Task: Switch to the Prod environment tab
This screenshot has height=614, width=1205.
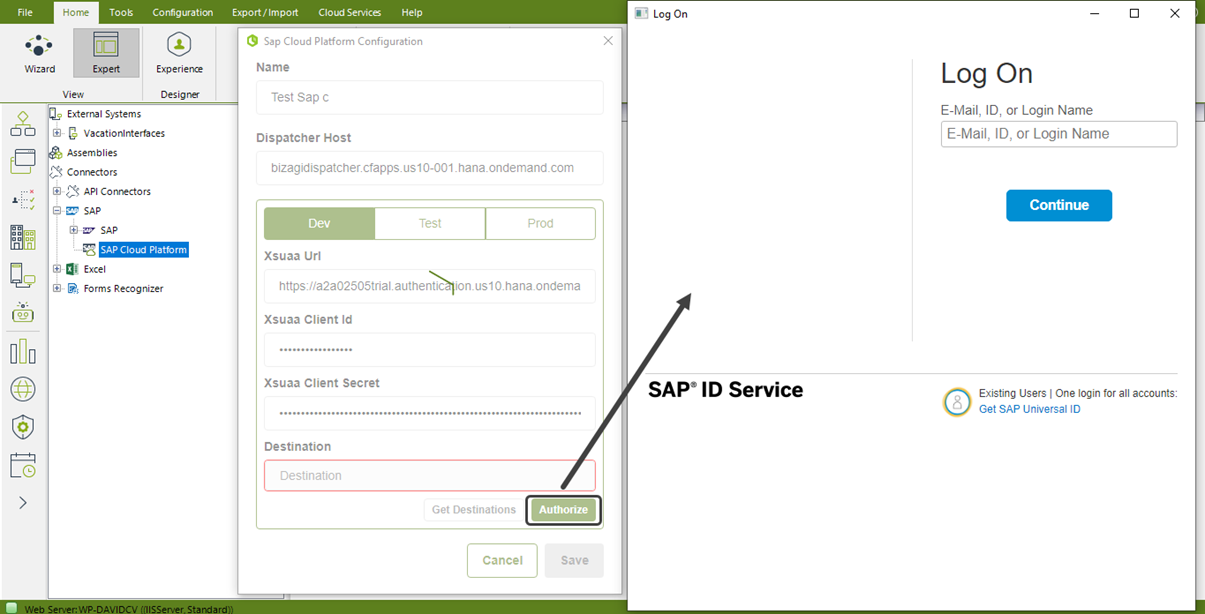Action: click(x=540, y=223)
